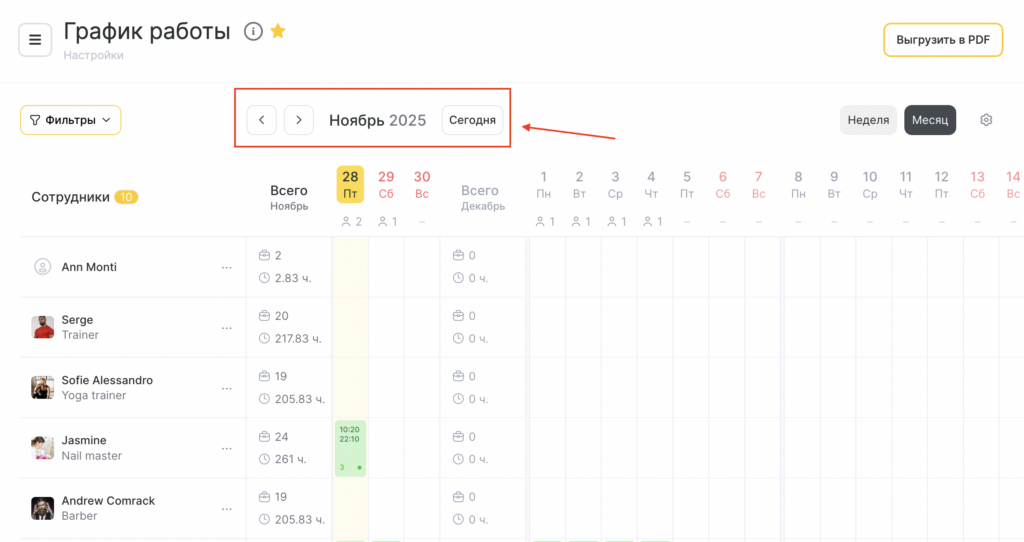Open the schedule settings gear
Screen dimensions: 1024x542
[x=986, y=120]
